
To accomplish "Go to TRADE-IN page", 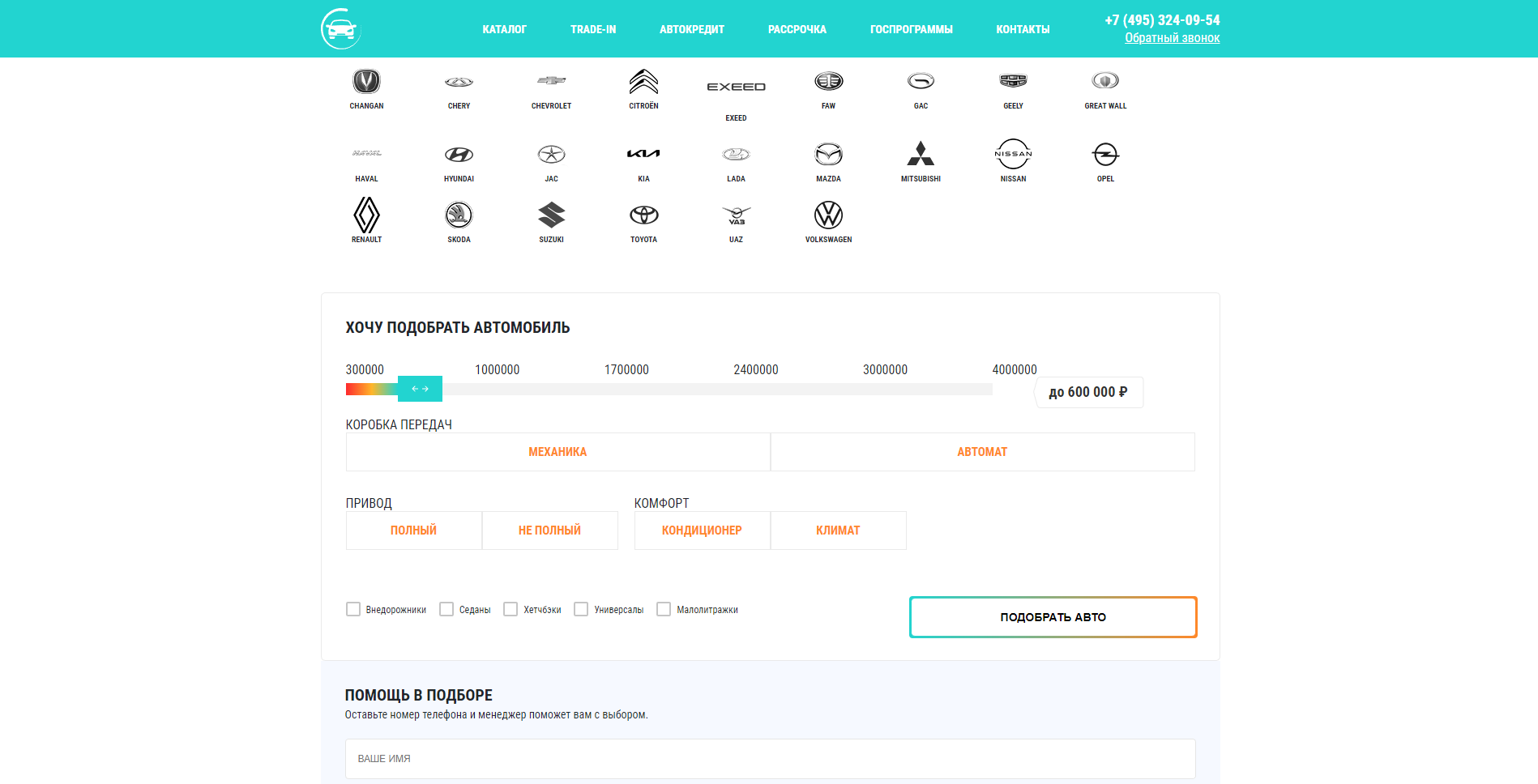I will pos(593,30).
